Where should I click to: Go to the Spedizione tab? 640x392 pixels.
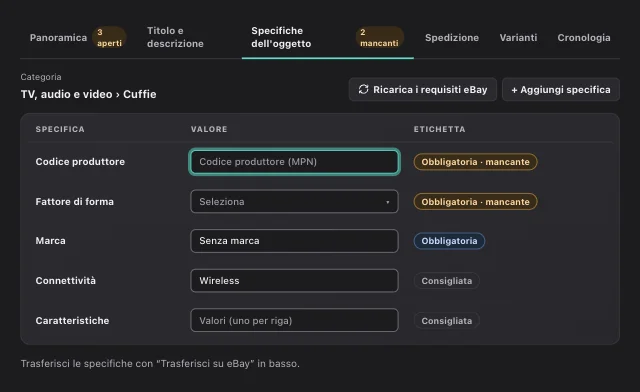click(452, 38)
